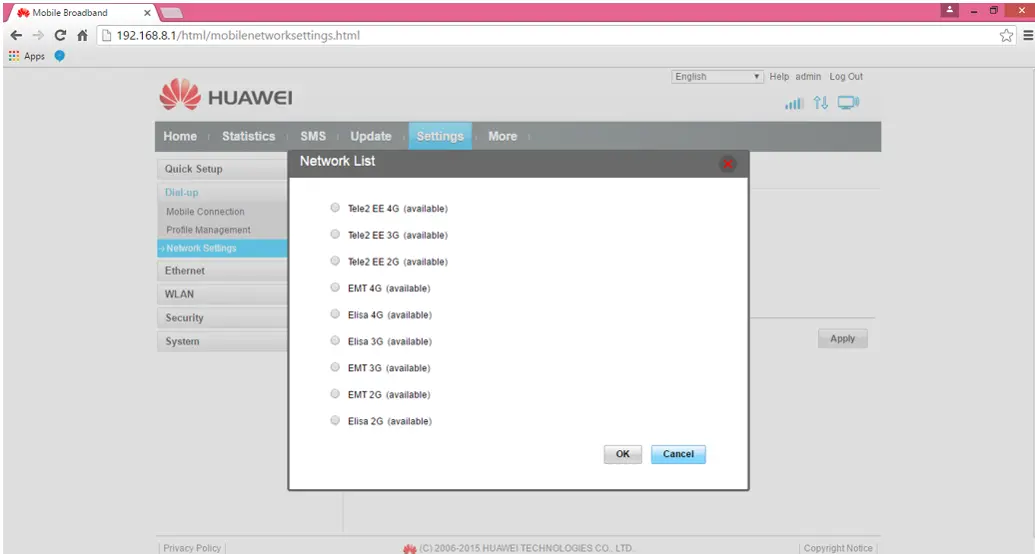Go to the Home tab
Screen dimensions: 1035x554
(x=180, y=136)
